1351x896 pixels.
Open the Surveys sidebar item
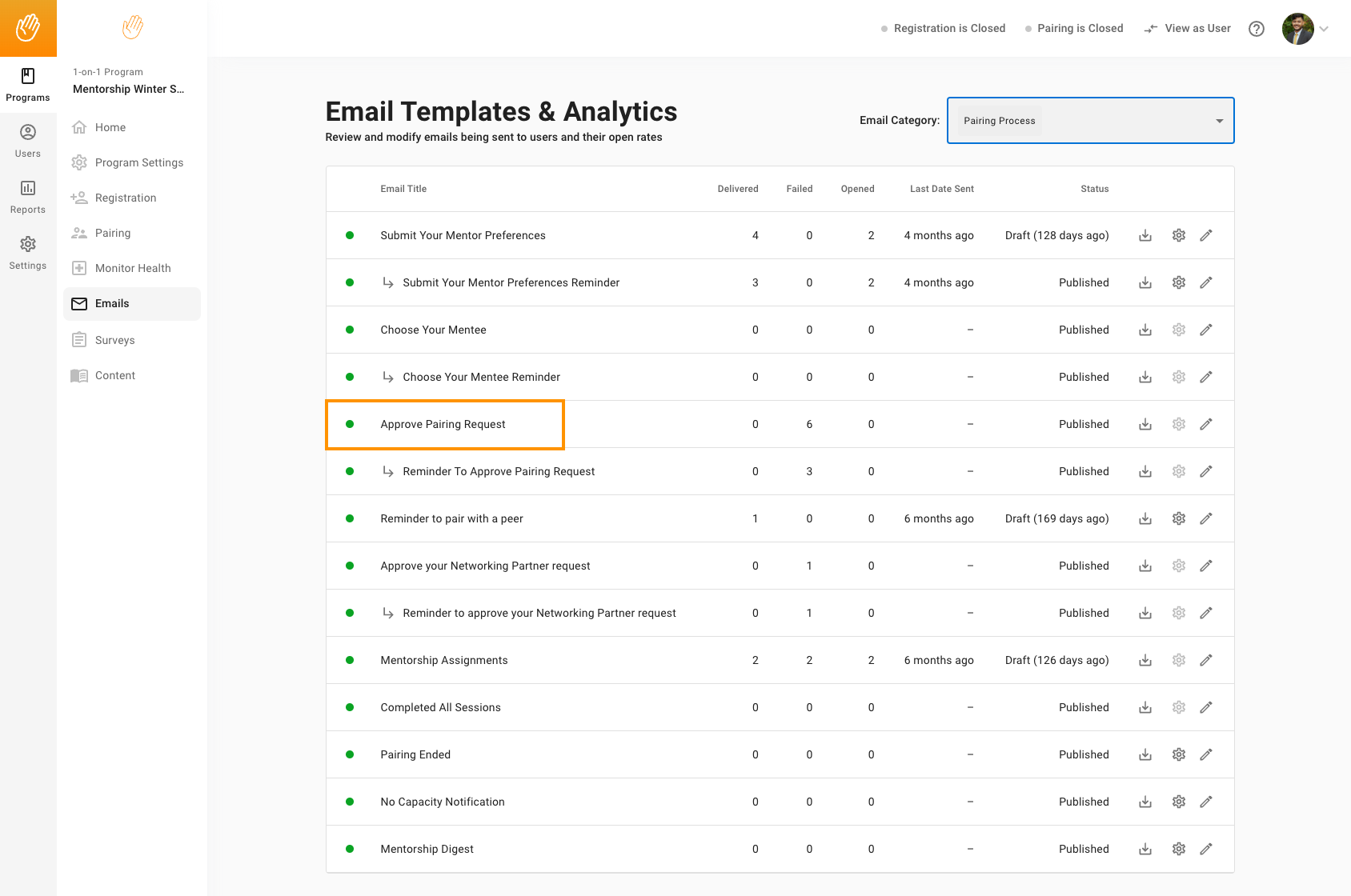coord(114,340)
